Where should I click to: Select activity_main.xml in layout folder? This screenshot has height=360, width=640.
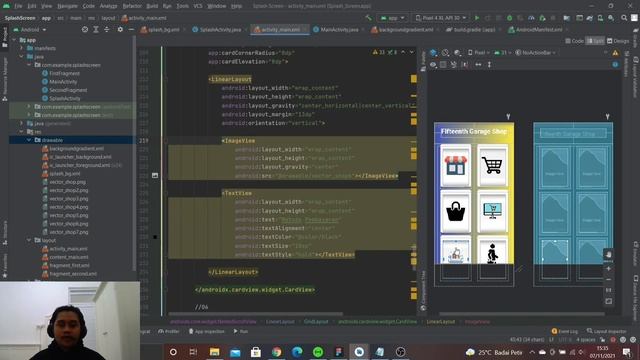(68, 249)
